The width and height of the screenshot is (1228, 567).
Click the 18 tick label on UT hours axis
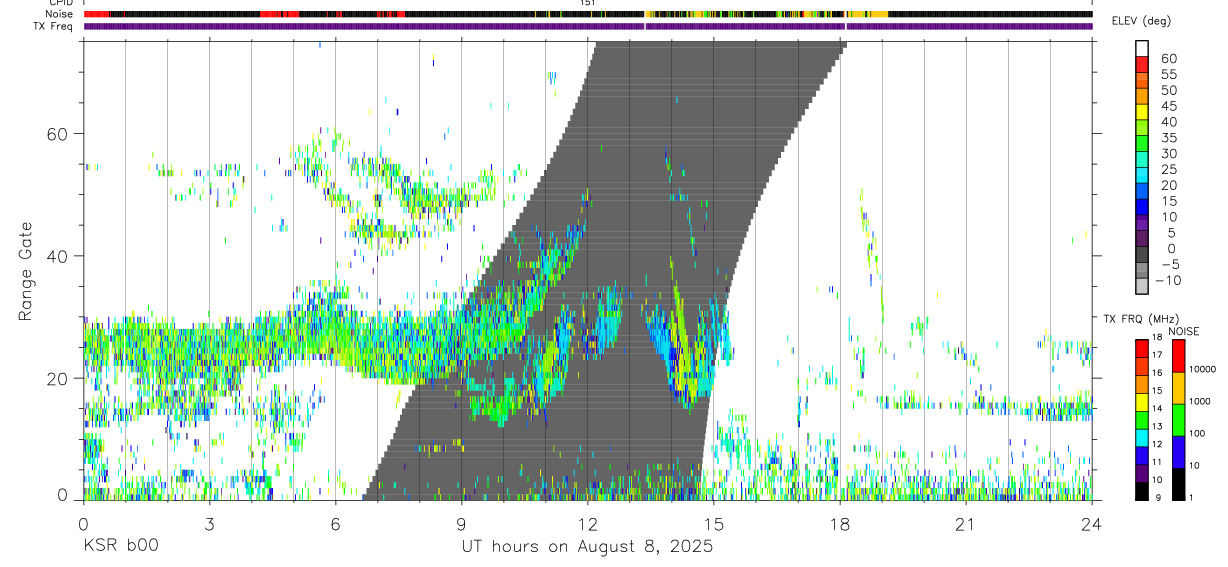point(839,524)
